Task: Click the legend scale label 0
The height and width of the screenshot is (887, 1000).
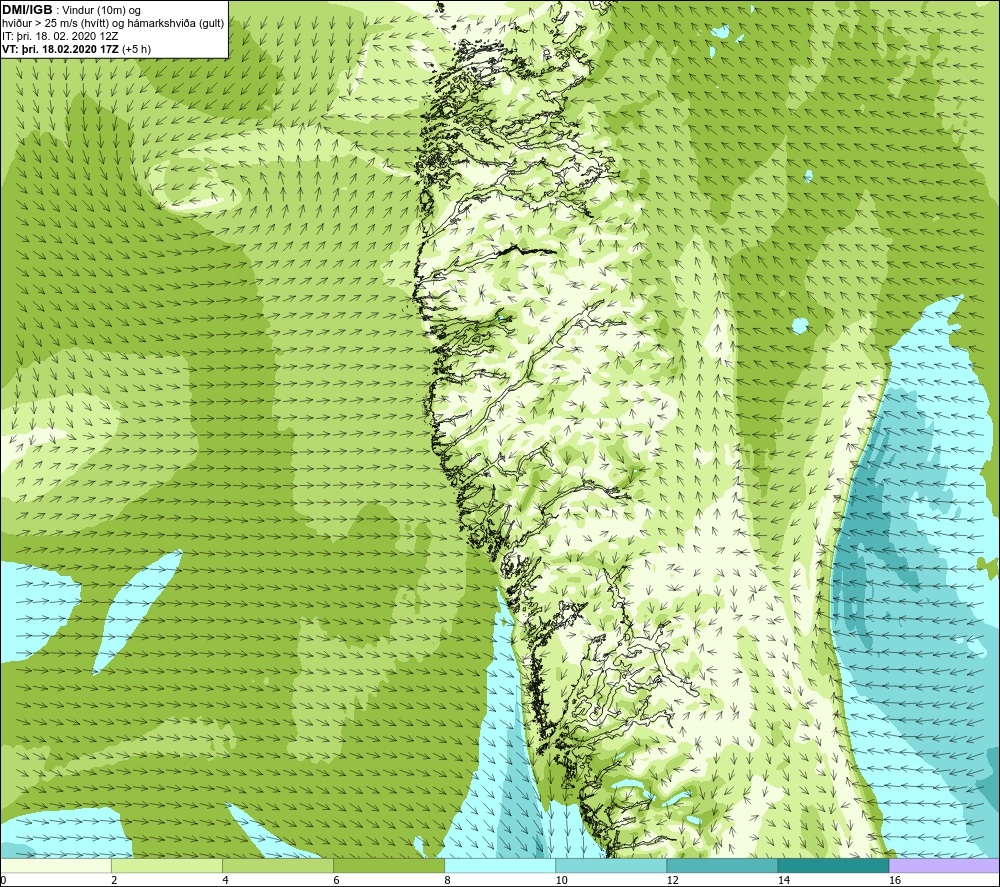Action: 3,881
